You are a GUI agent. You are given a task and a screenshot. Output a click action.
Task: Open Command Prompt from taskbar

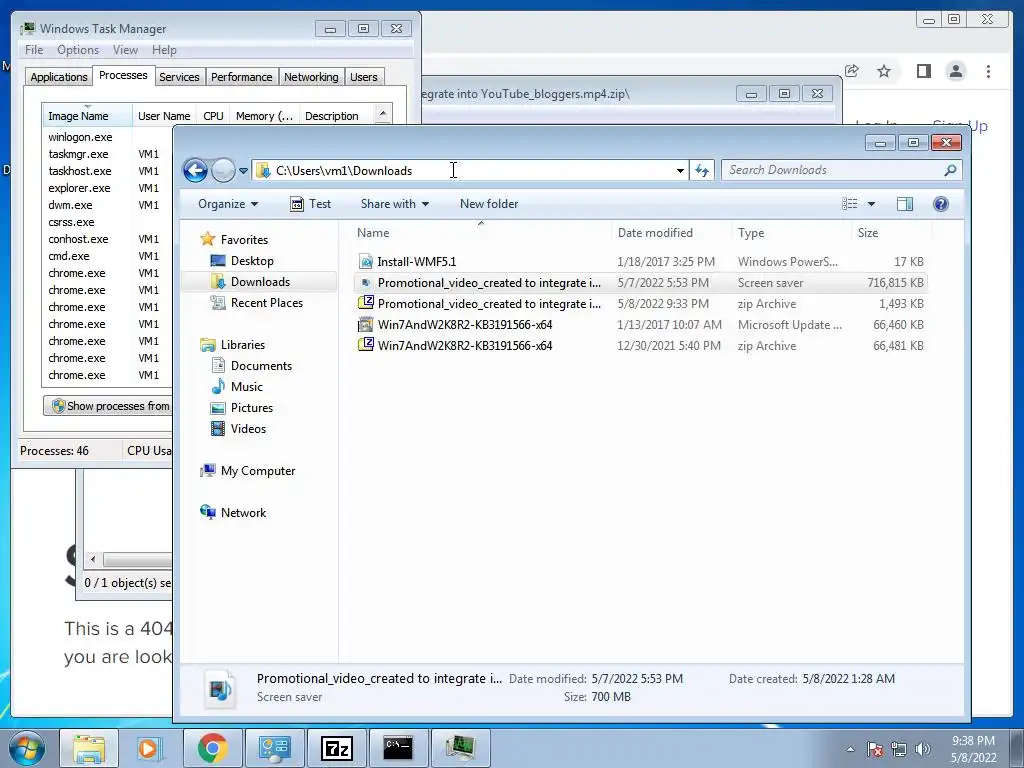point(398,748)
